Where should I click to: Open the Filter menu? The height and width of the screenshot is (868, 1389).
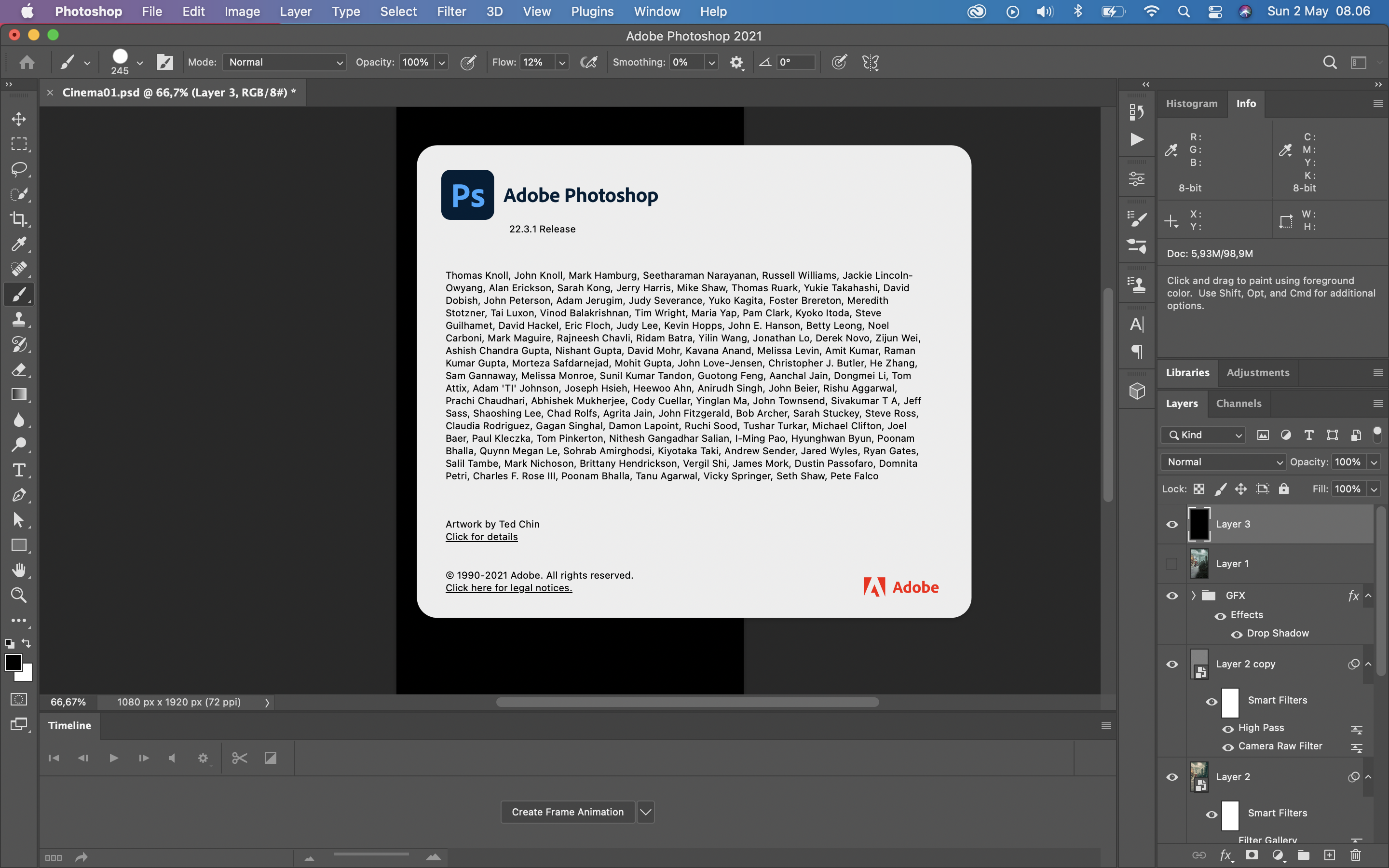[x=451, y=12]
